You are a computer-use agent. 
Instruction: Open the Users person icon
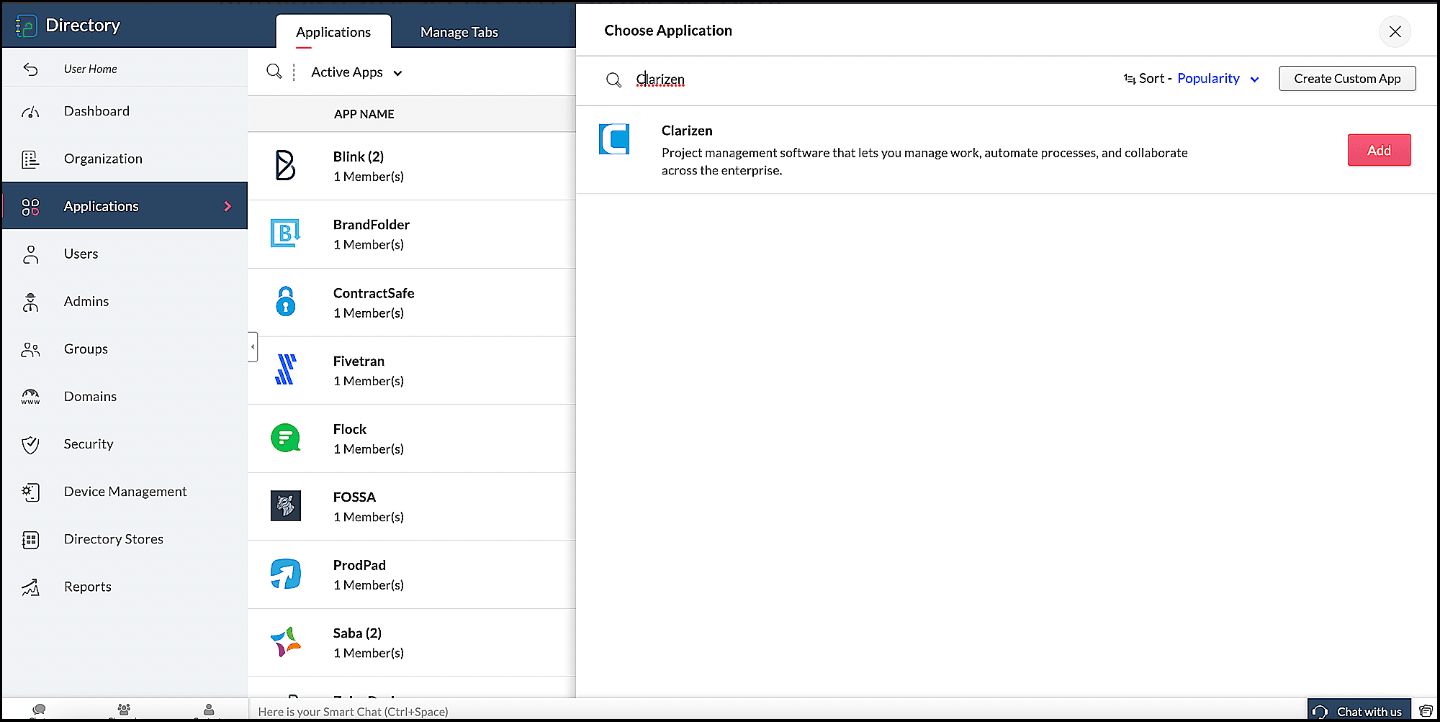(x=31, y=254)
